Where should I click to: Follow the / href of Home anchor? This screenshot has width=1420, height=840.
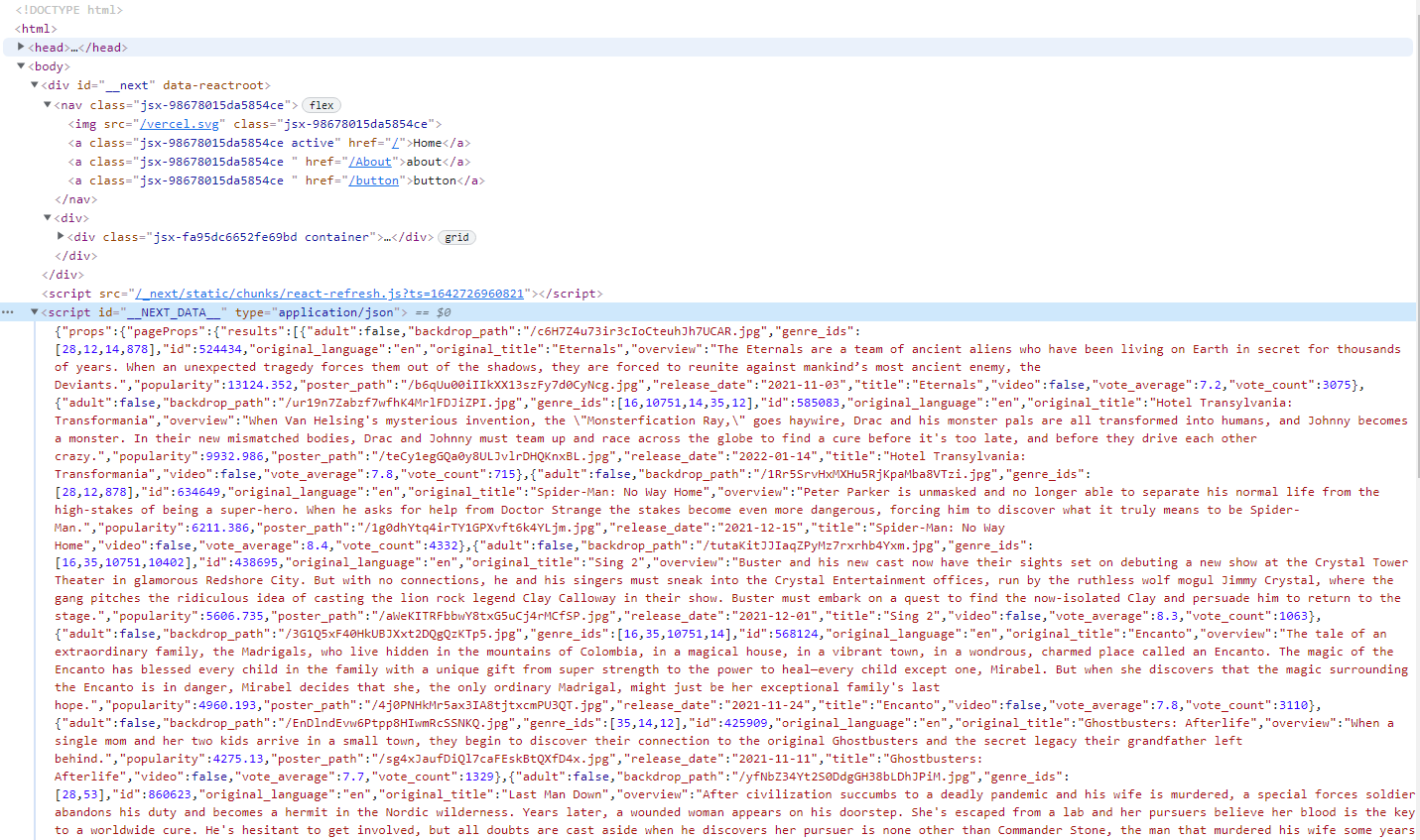[x=395, y=143]
